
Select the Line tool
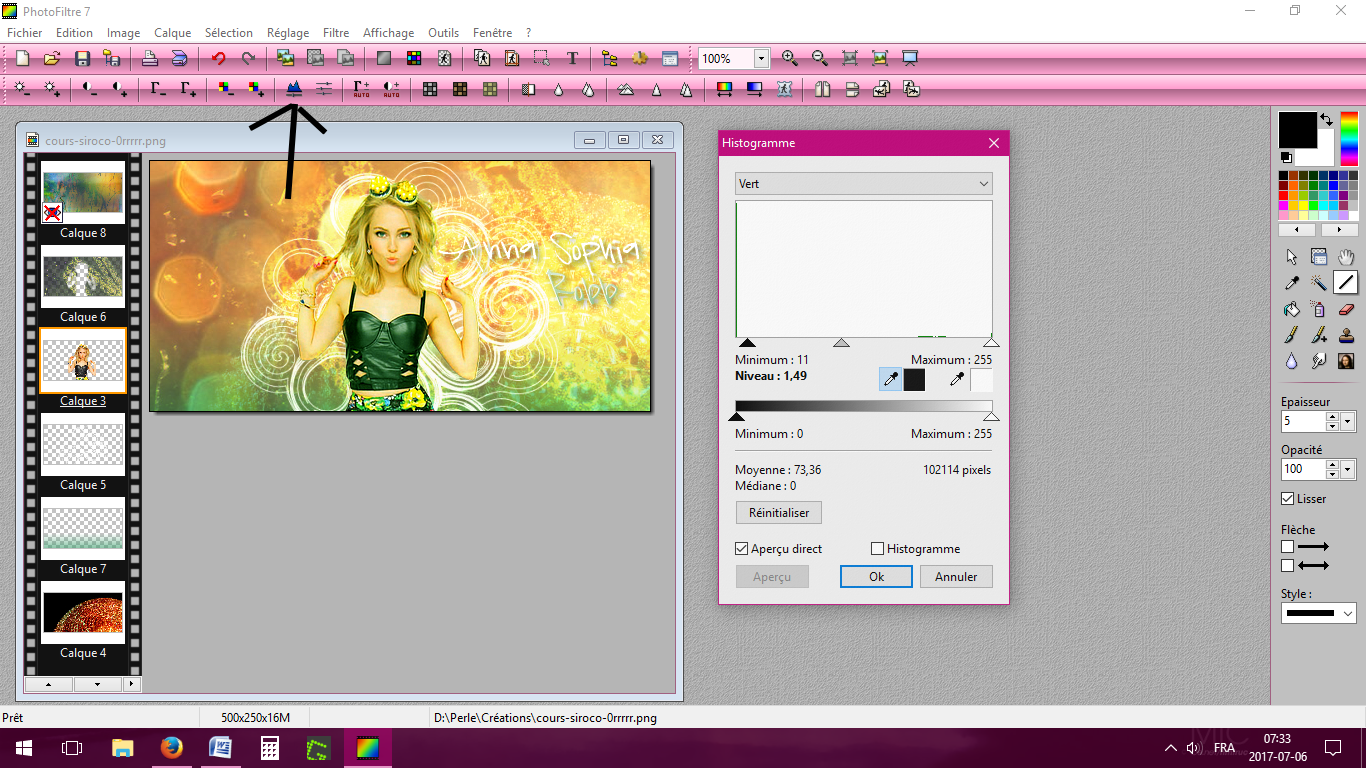click(1346, 283)
